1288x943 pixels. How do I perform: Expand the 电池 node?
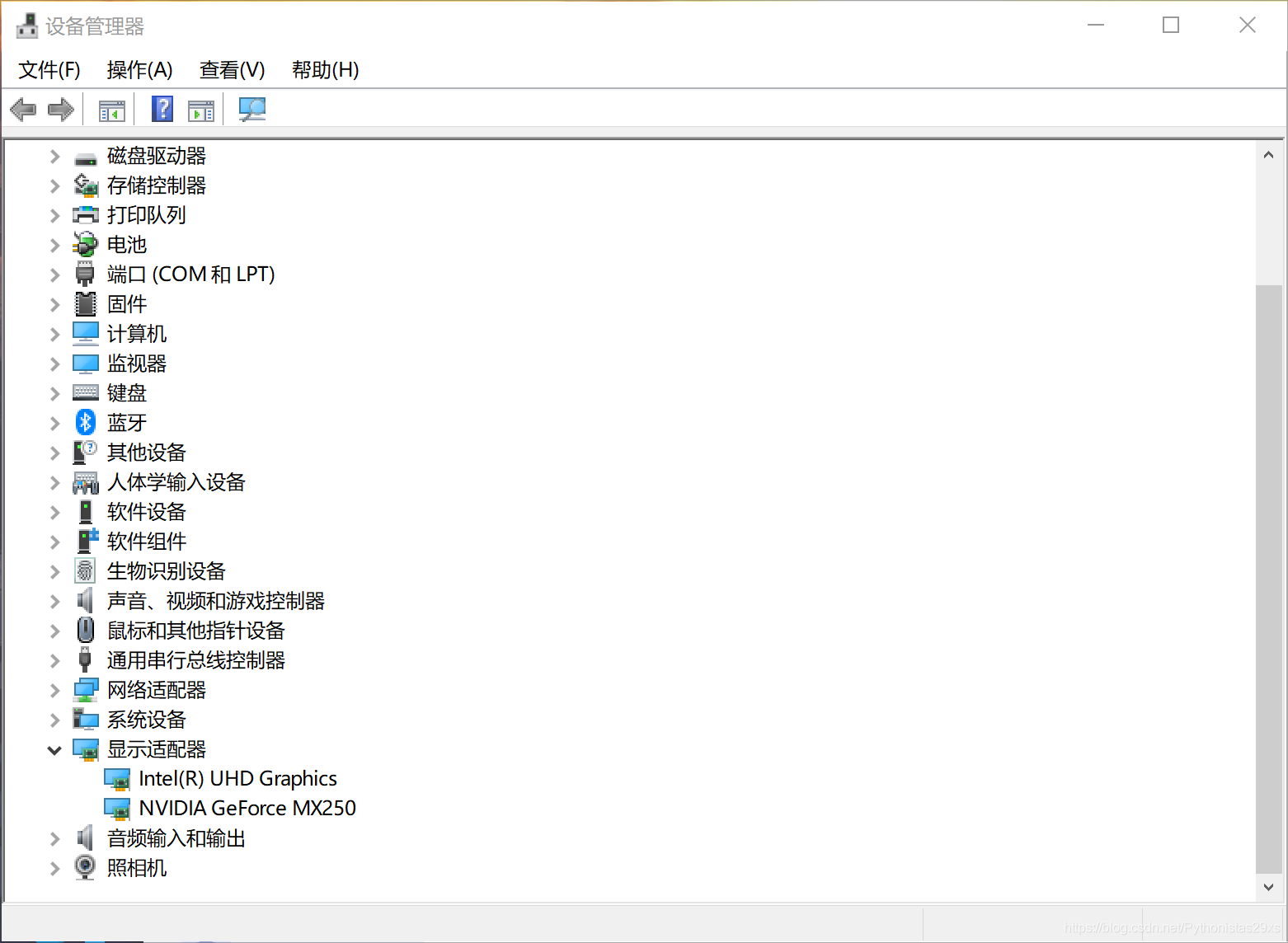pyautogui.click(x=54, y=245)
